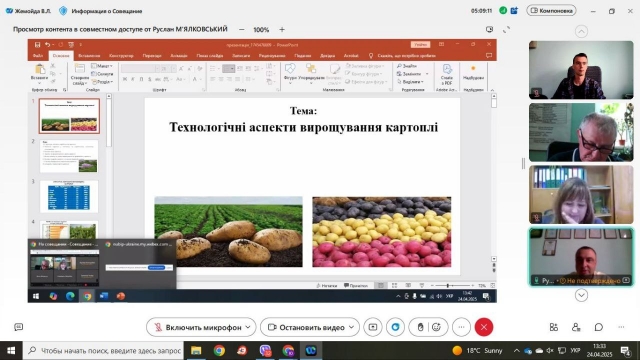The width and height of the screenshot is (640, 360).
Task: Click Информация о Совещание label
Action: (x=107, y=11)
